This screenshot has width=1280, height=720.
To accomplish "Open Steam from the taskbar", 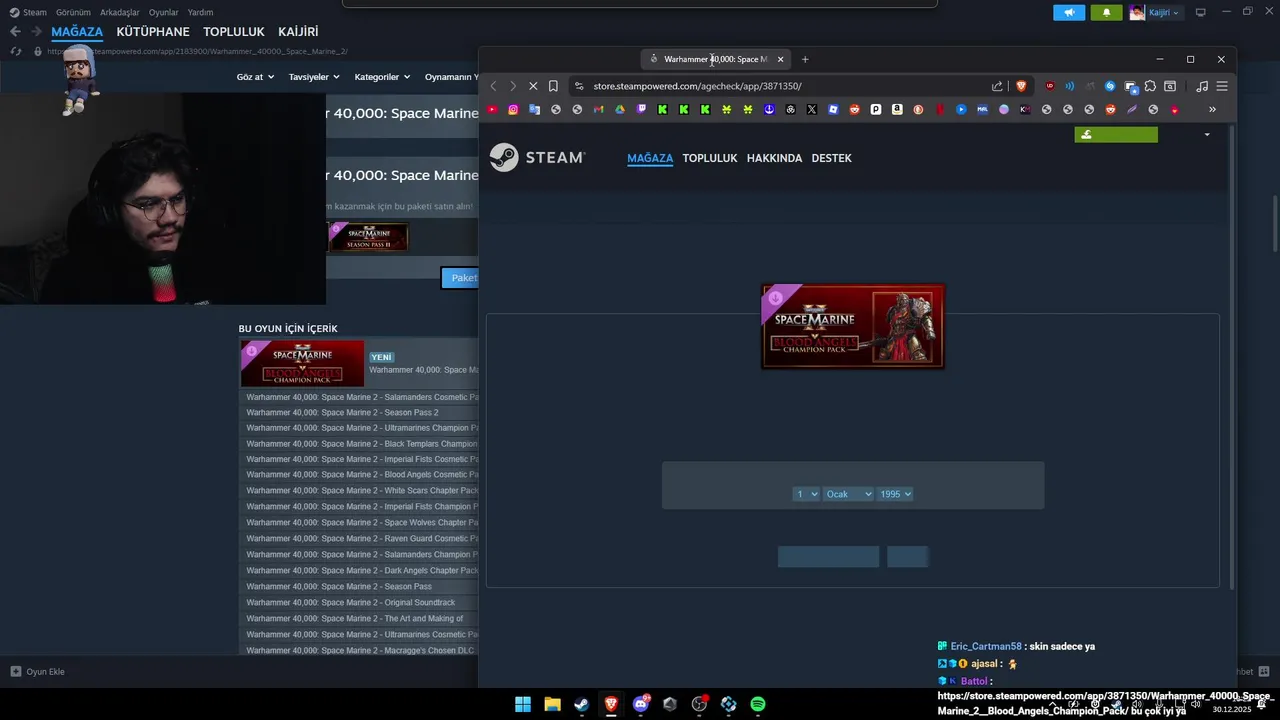I will point(581,704).
